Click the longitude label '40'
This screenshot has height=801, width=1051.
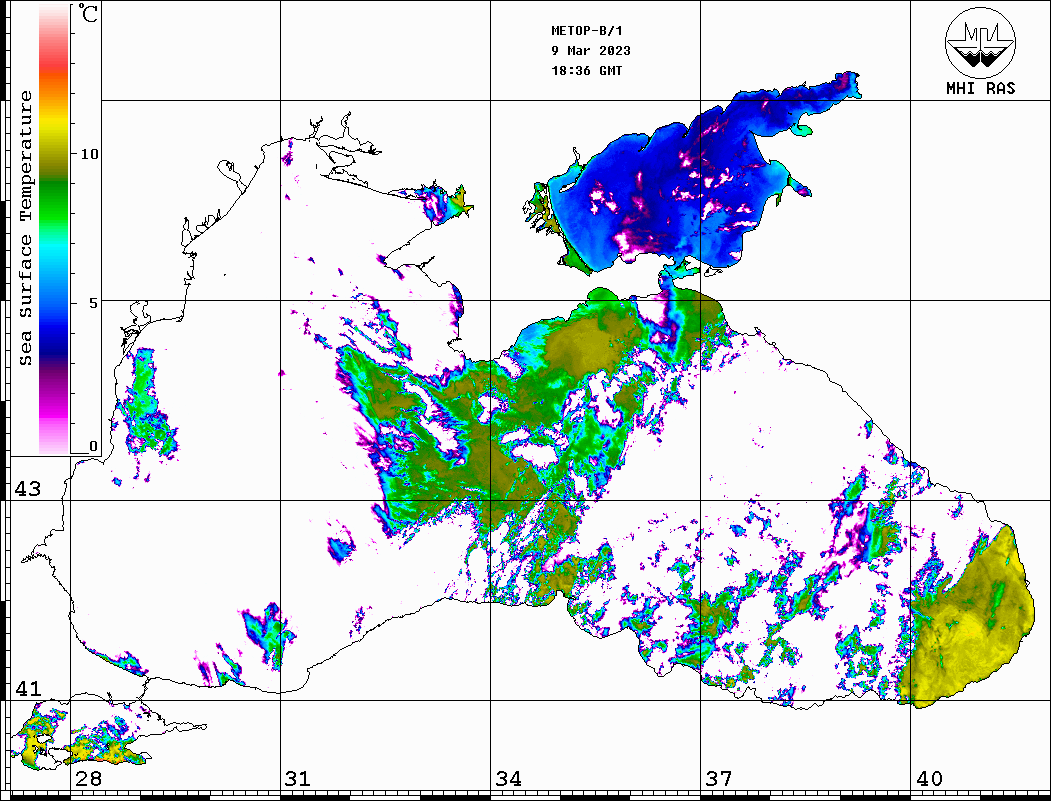pyautogui.click(x=929, y=779)
